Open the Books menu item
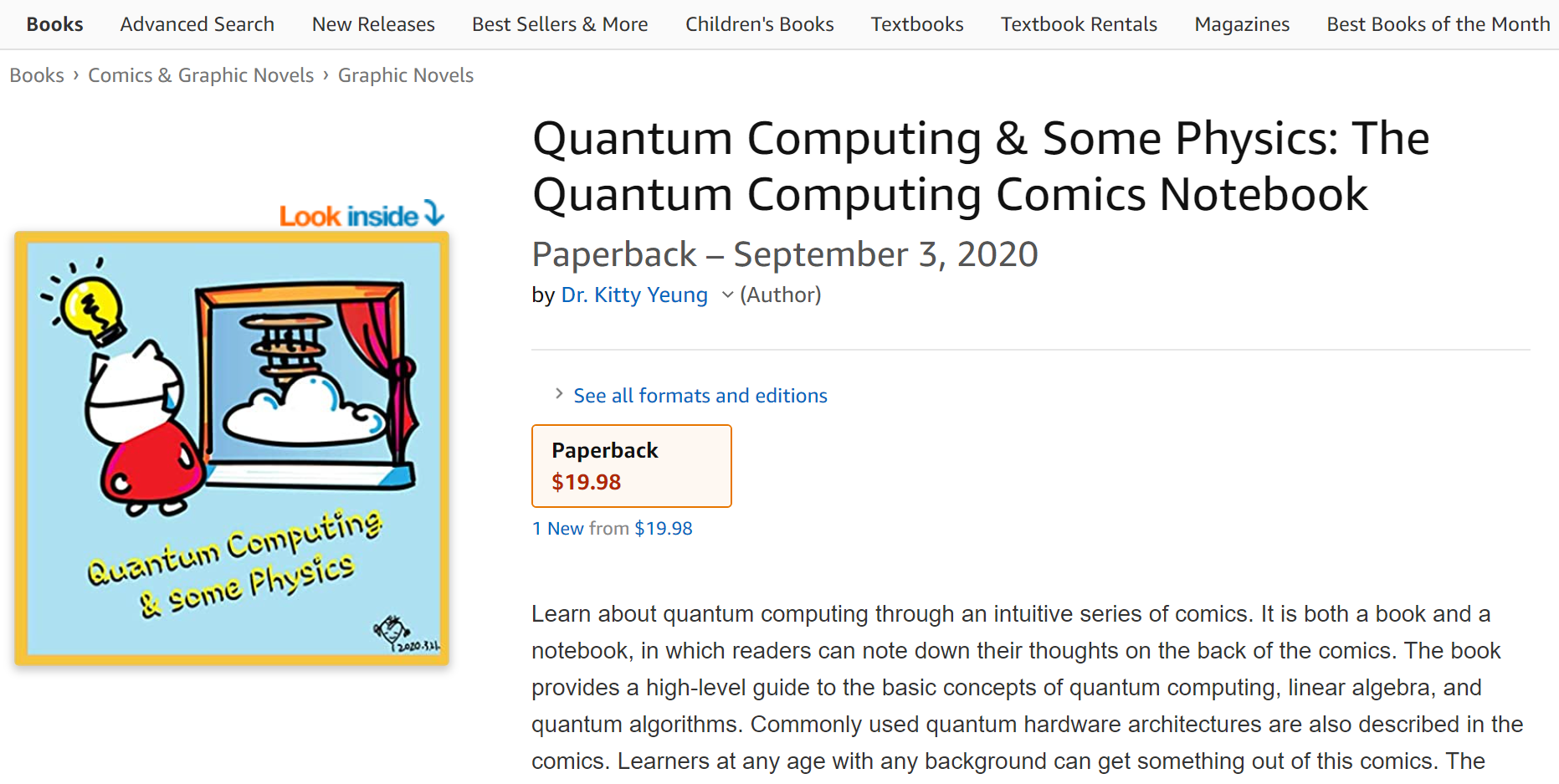Screen dimensions: 1559x784 tap(54, 24)
